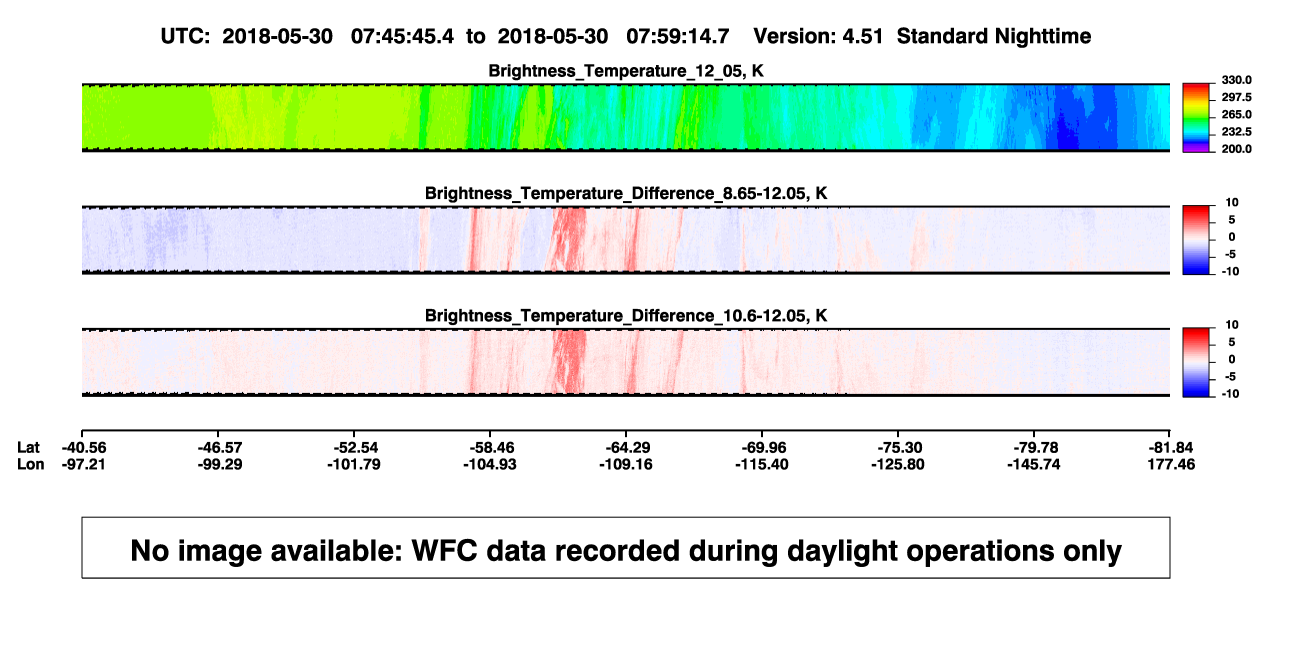This screenshot has width=1300, height=667.
Task: Click the longitude value -125.80
Action: [898, 464]
